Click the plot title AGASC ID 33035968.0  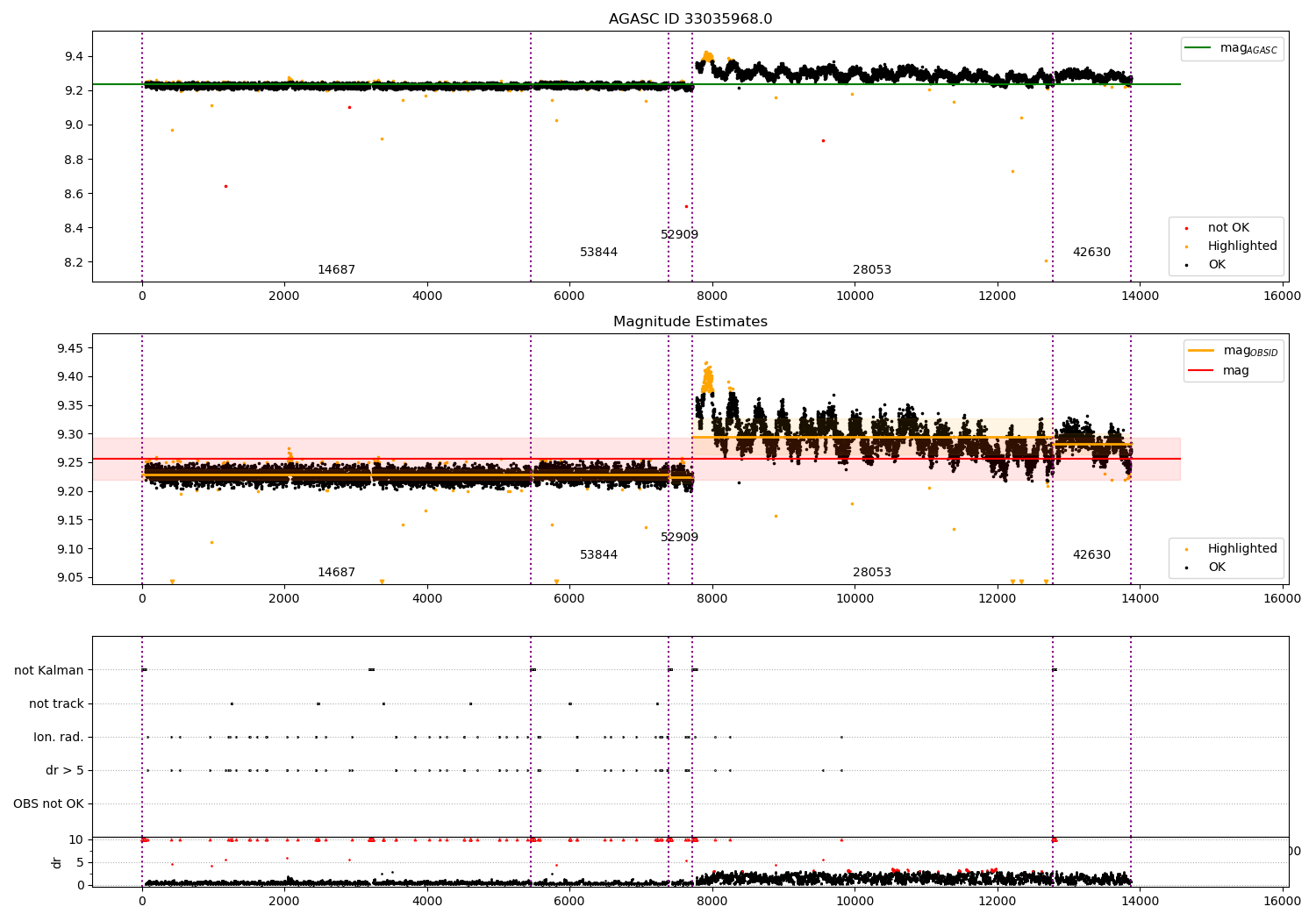point(690,19)
